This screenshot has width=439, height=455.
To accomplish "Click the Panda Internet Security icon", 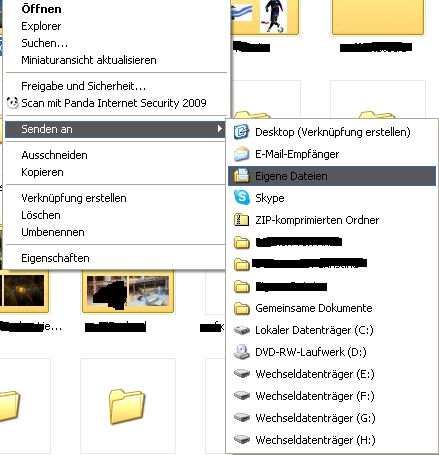I will (x=13, y=103).
